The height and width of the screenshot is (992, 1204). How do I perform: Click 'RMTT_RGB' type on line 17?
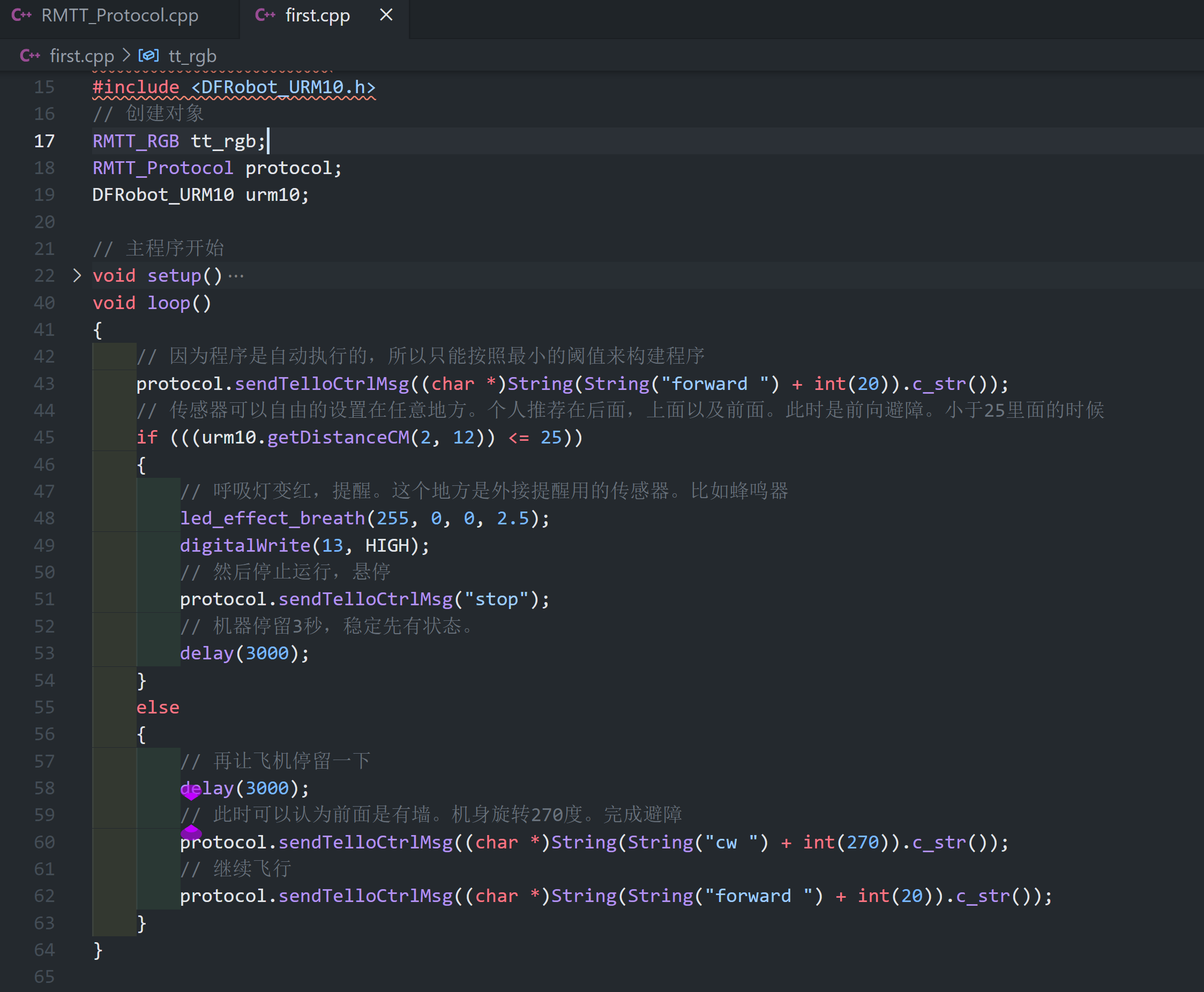(x=136, y=141)
